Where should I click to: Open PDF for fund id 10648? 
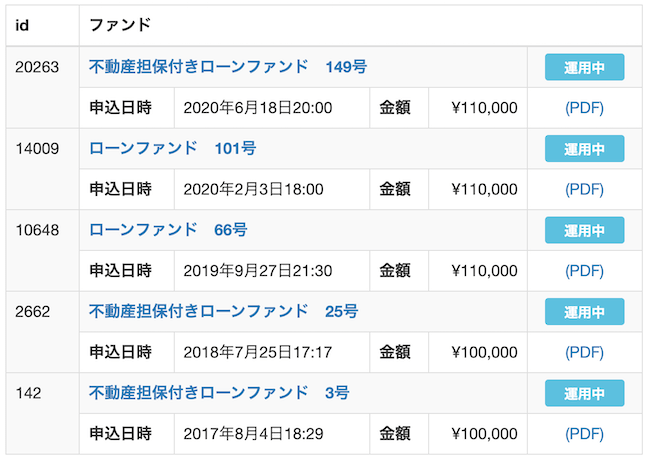584,271
